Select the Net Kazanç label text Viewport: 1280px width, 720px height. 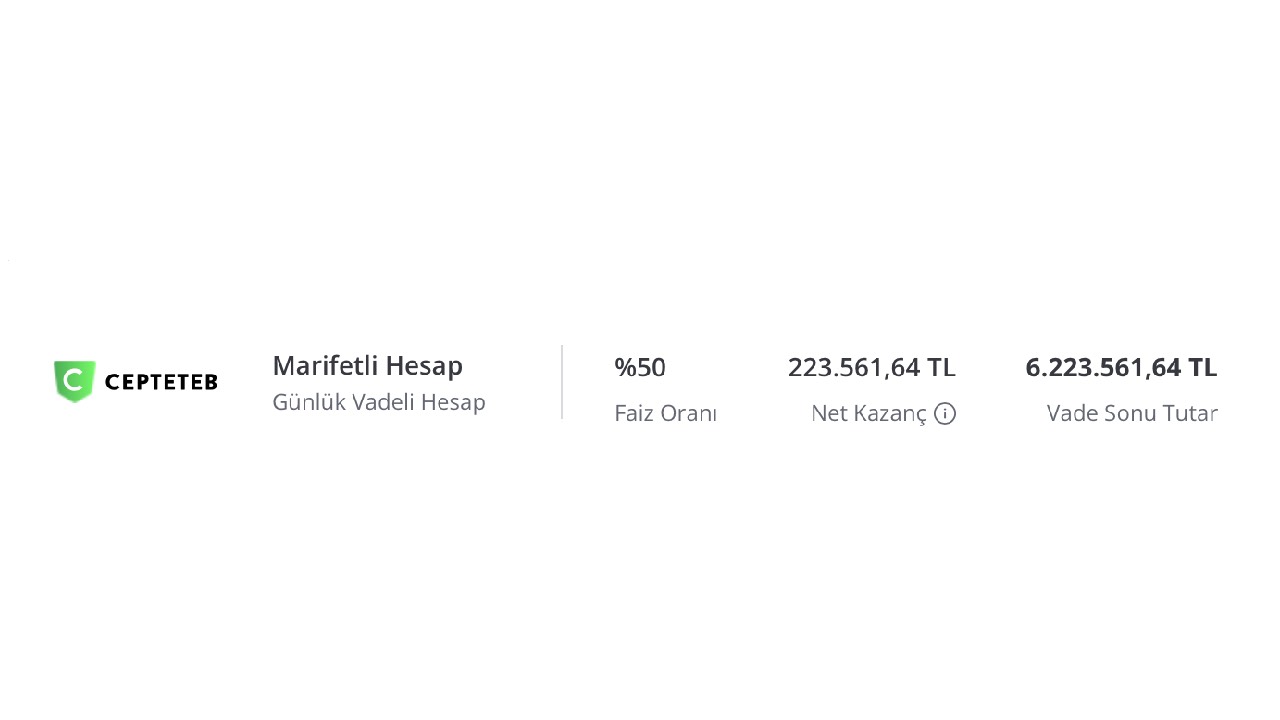click(869, 413)
